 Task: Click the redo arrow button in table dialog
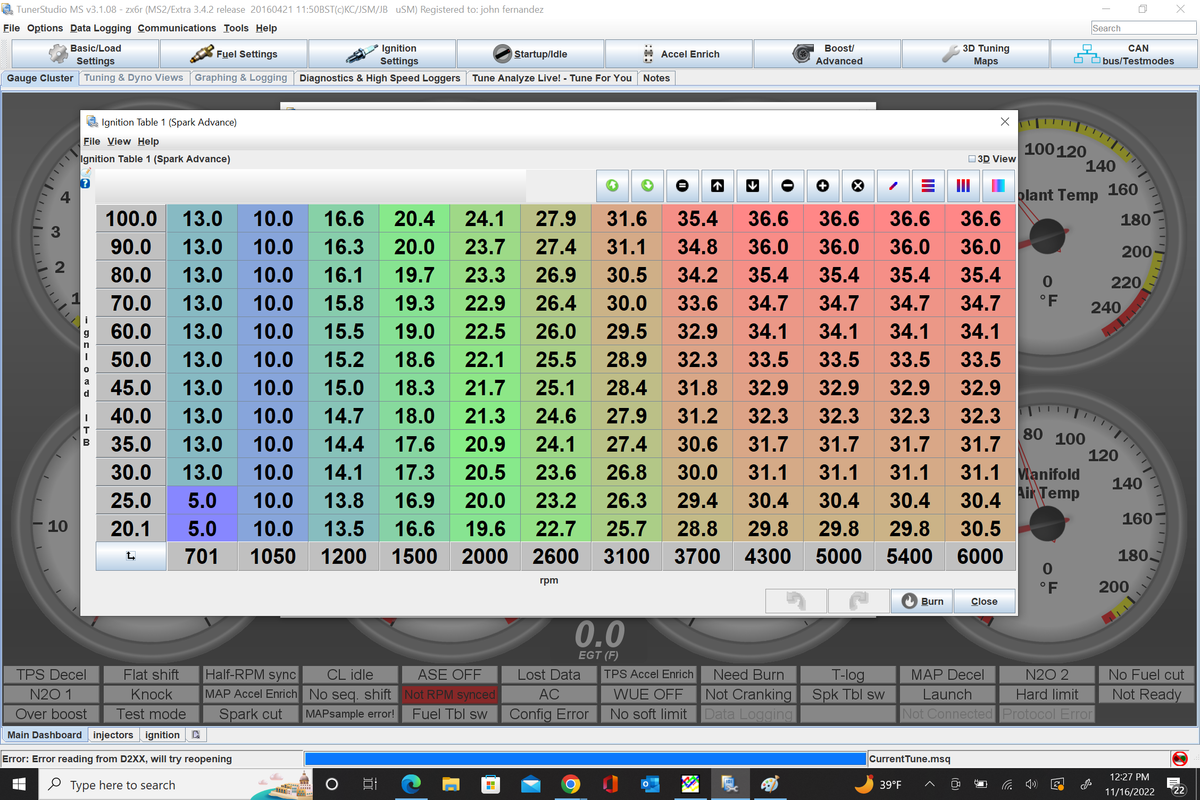pyautogui.click(x=858, y=601)
